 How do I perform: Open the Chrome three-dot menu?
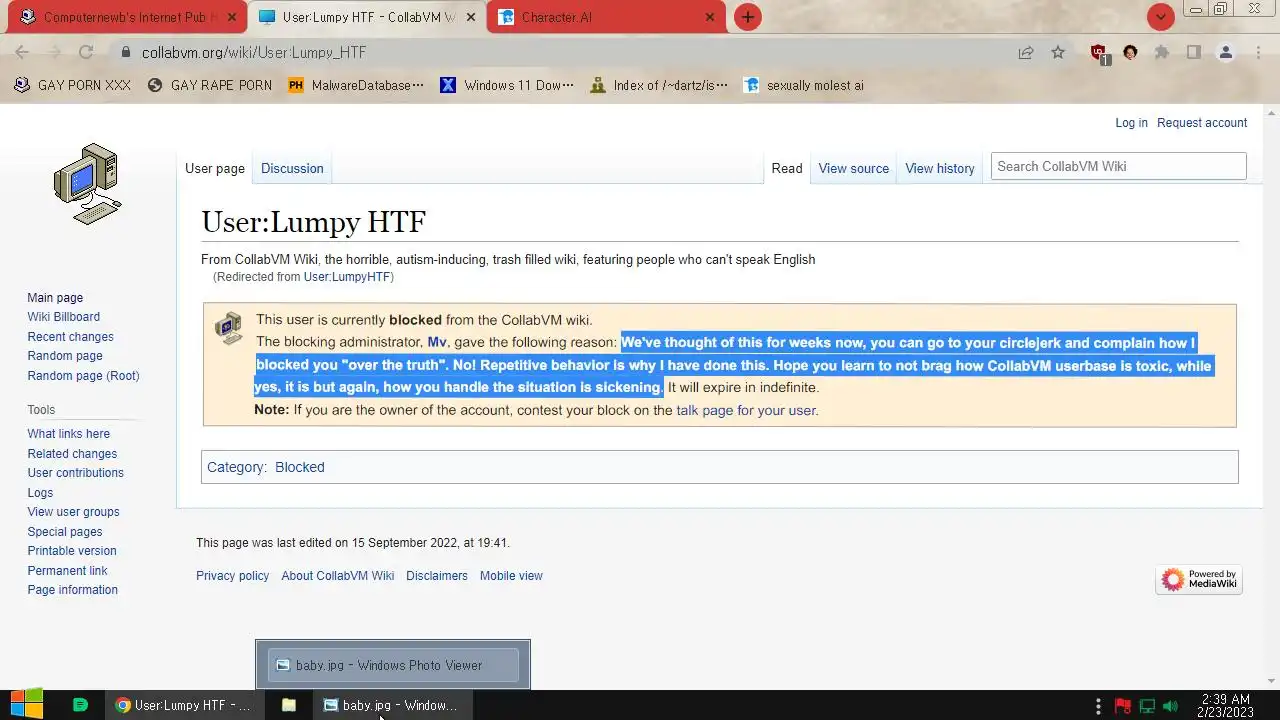[x=1258, y=52]
